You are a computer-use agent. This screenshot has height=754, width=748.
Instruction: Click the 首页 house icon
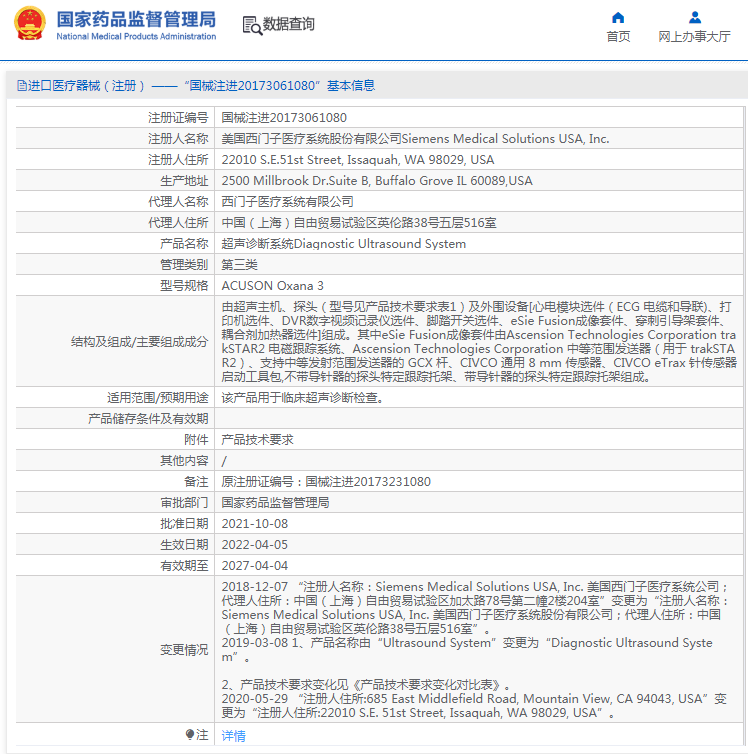618,18
